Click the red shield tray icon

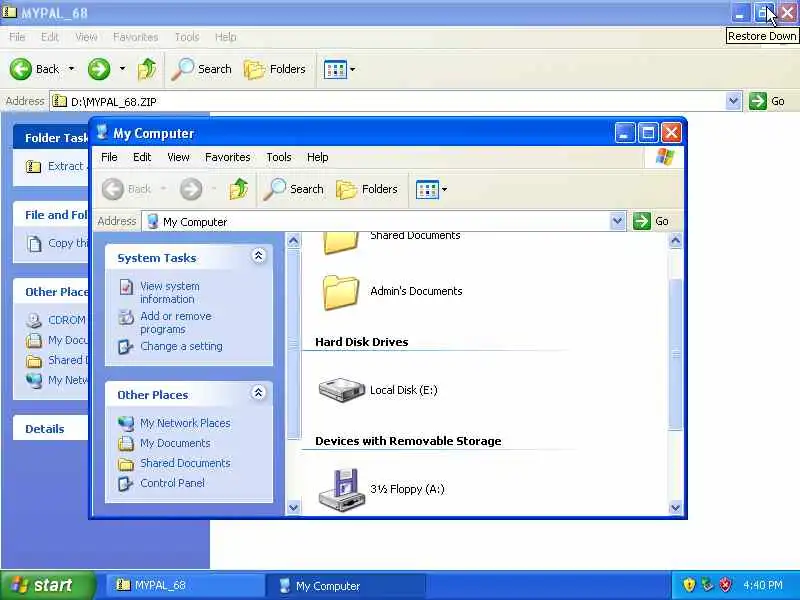(x=726, y=585)
